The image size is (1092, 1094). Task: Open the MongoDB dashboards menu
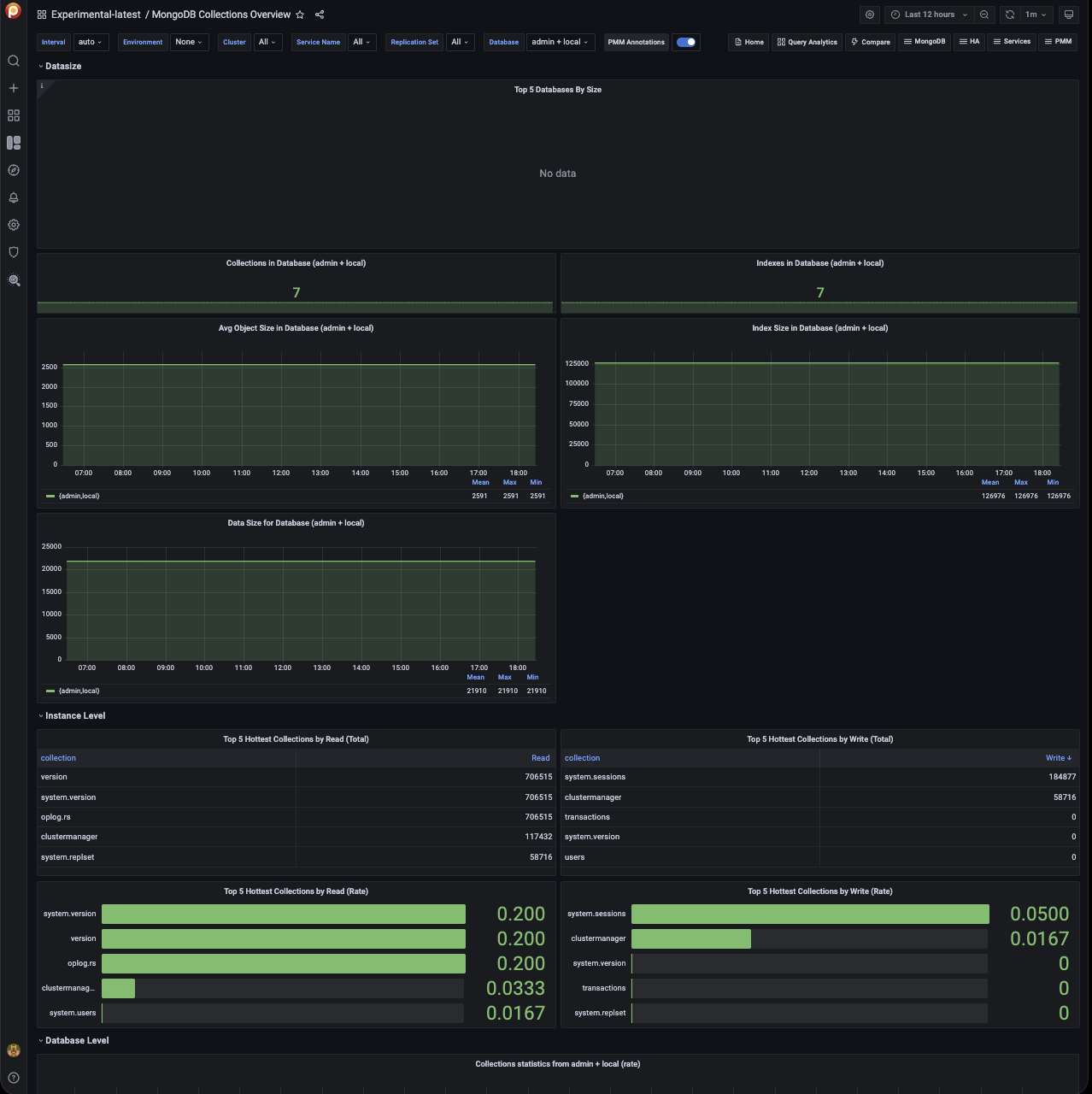point(925,42)
